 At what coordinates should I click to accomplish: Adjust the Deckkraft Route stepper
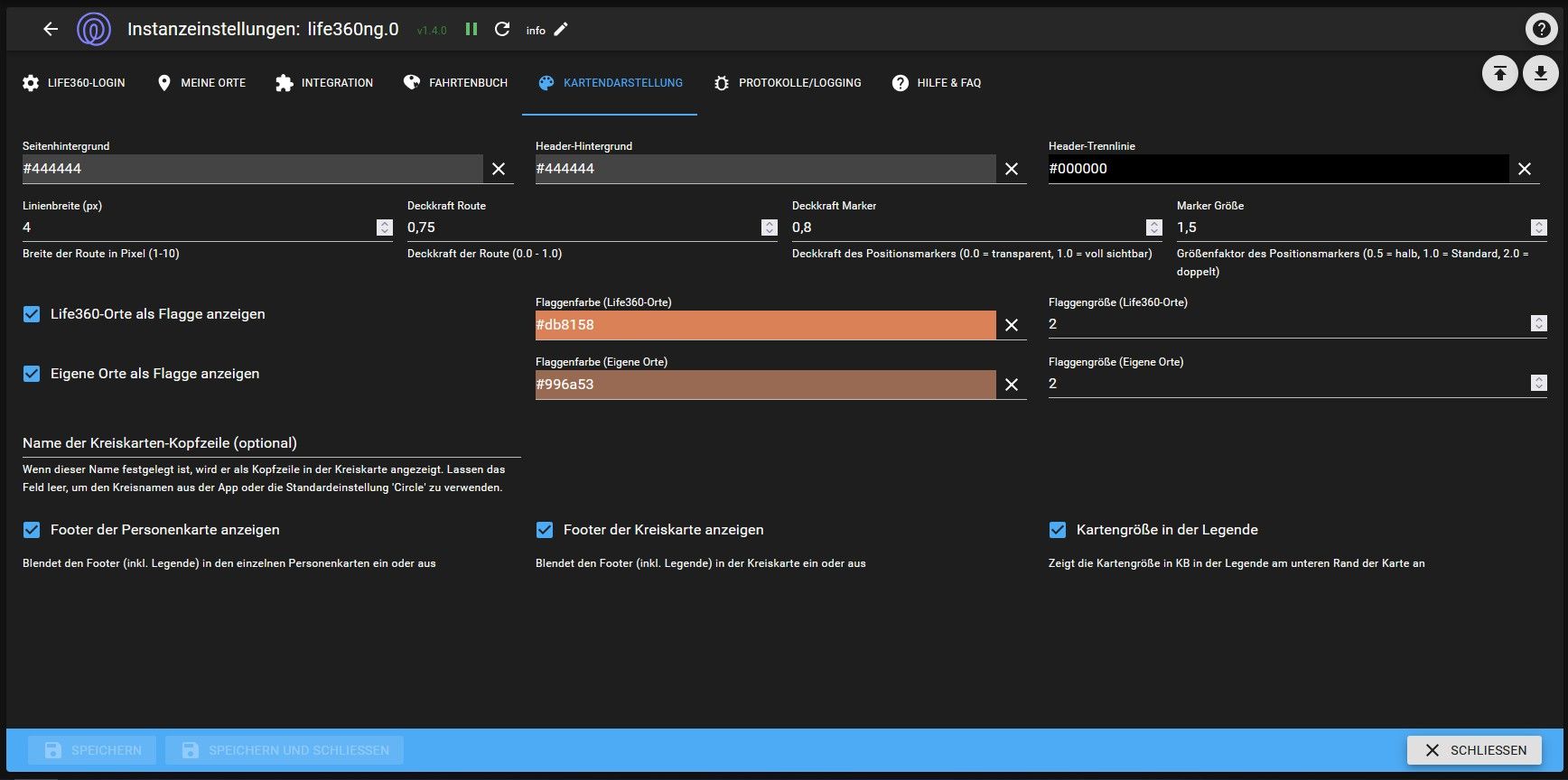point(770,227)
